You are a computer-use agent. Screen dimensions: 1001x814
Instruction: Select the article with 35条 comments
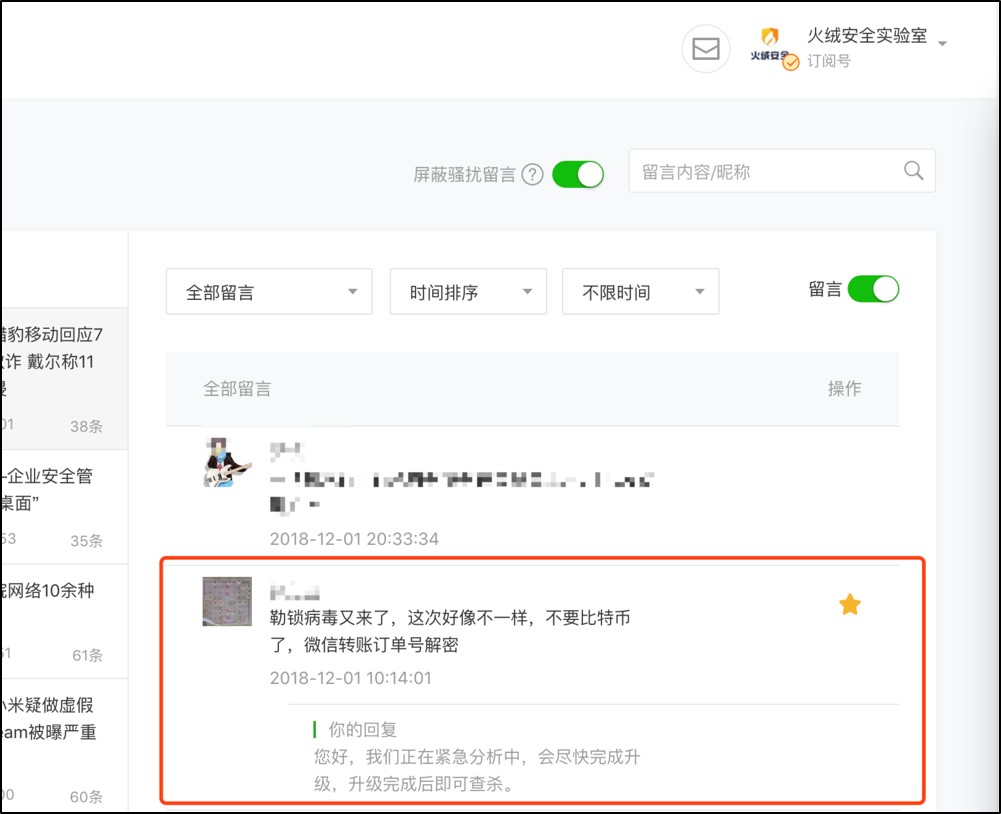(60, 506)
